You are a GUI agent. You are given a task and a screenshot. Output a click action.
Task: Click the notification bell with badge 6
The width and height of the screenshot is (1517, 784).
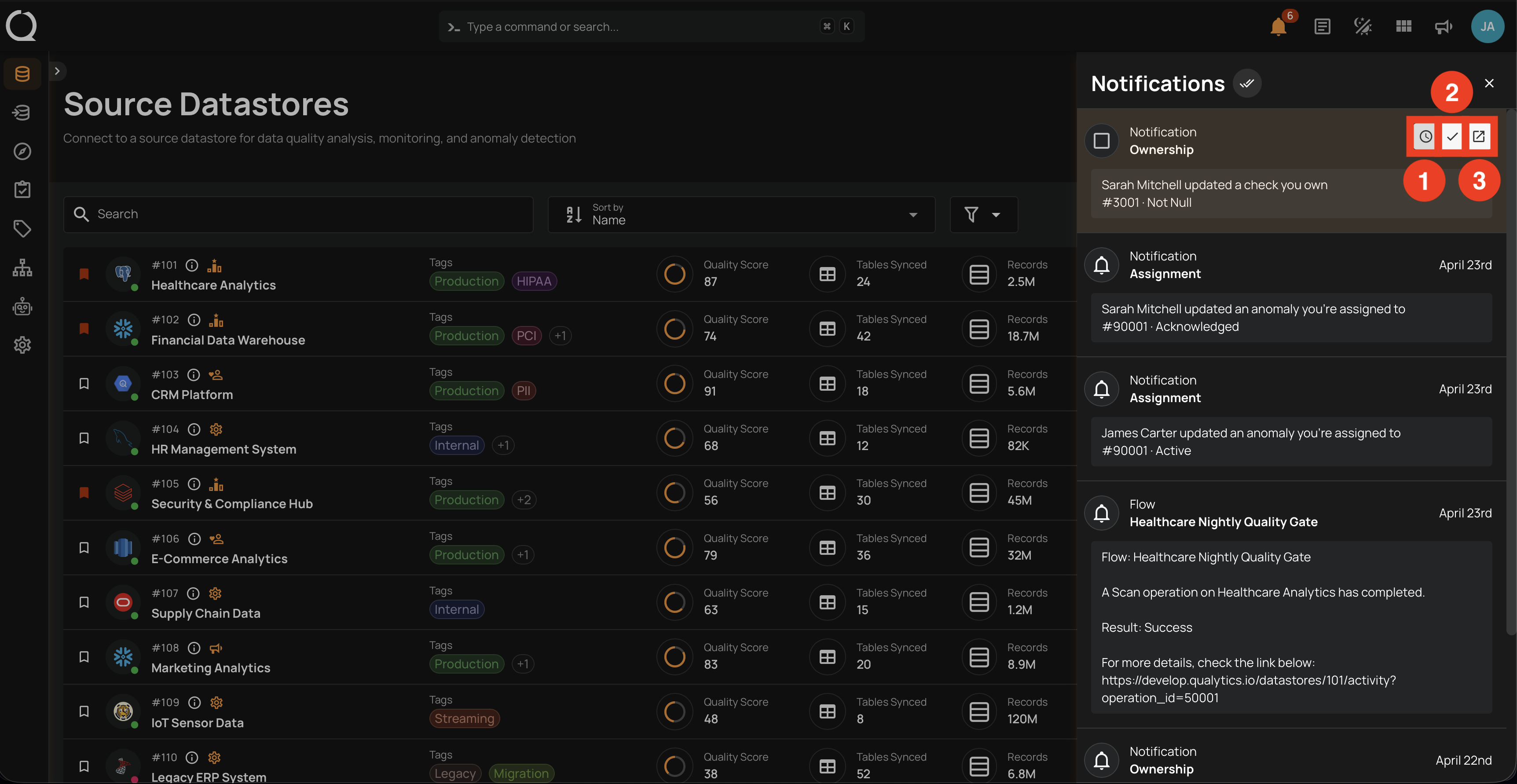(x=1279, y=26)
